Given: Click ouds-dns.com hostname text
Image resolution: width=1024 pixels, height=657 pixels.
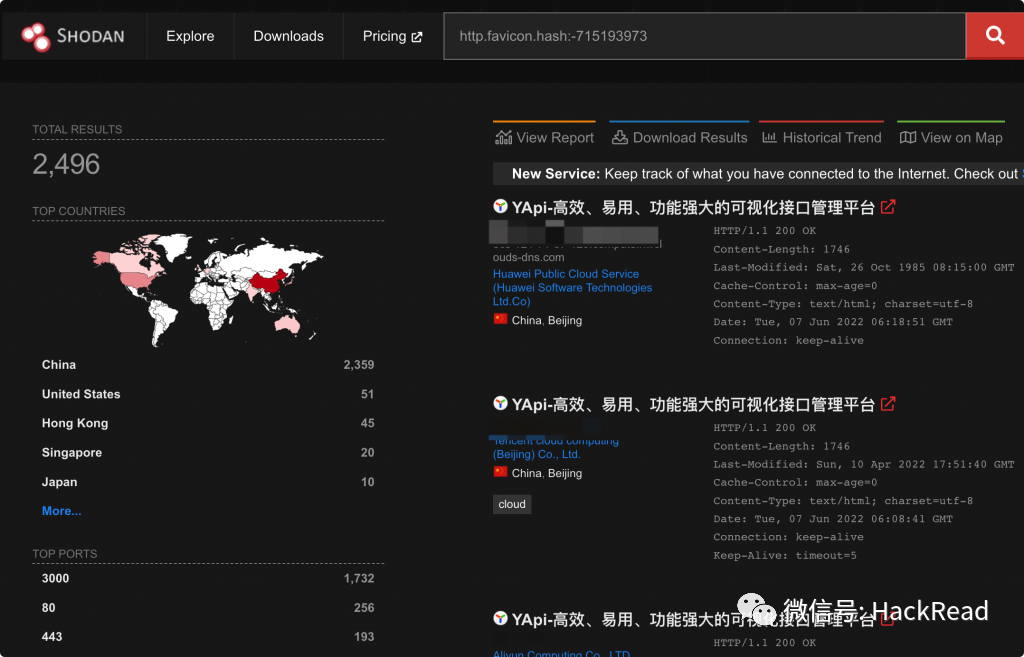Looking at the screenshot, I should click(x=528, y=257).
